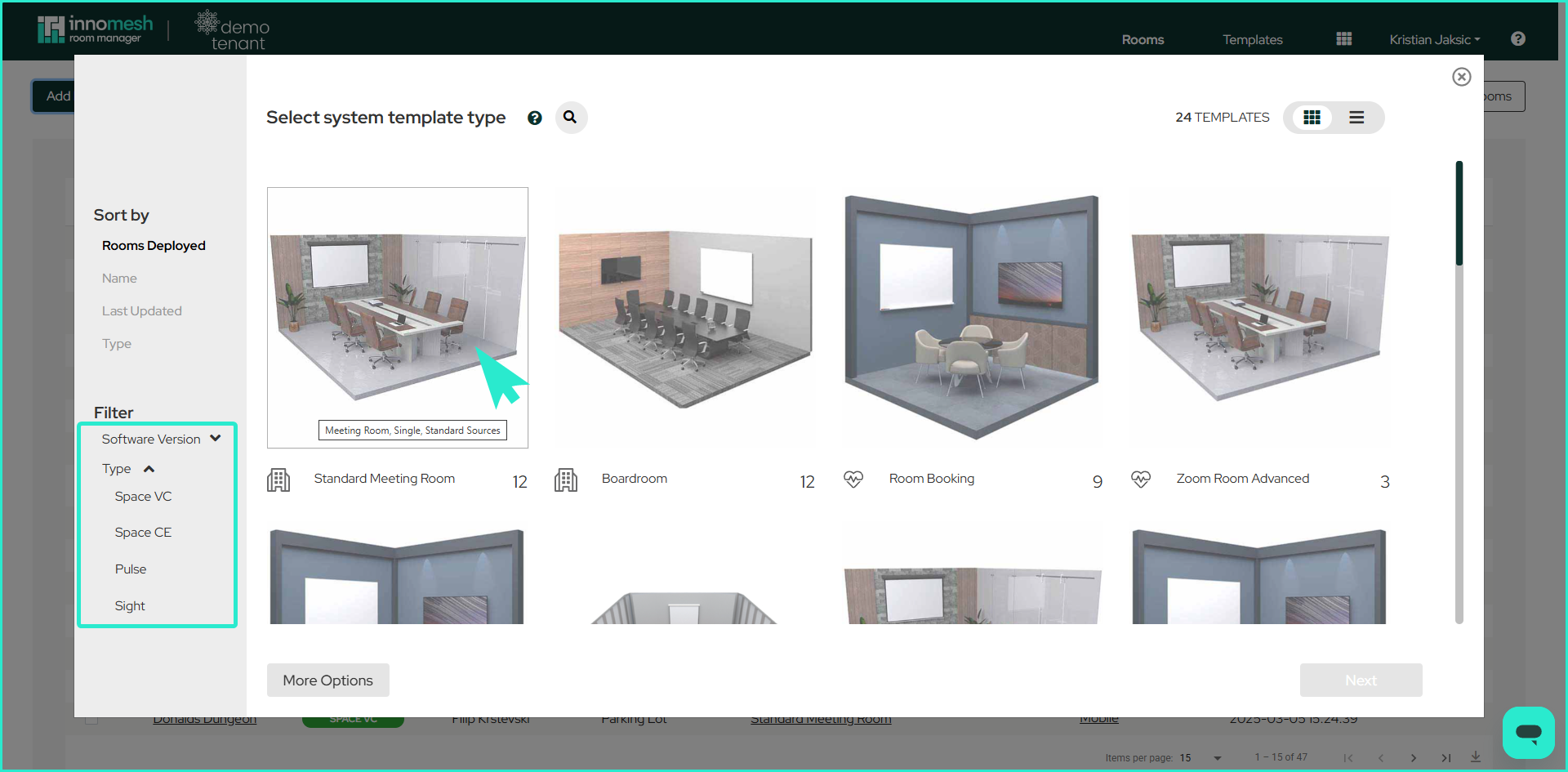1568x772 pixels.
Task: Select the Standard Meeting Room thumbnail
Action: click(398, 318)
